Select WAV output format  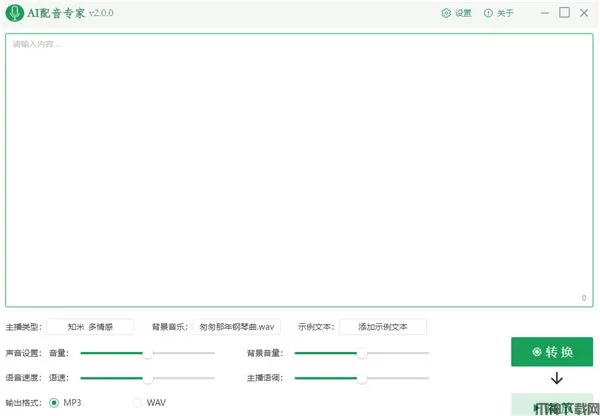[138, 402]
